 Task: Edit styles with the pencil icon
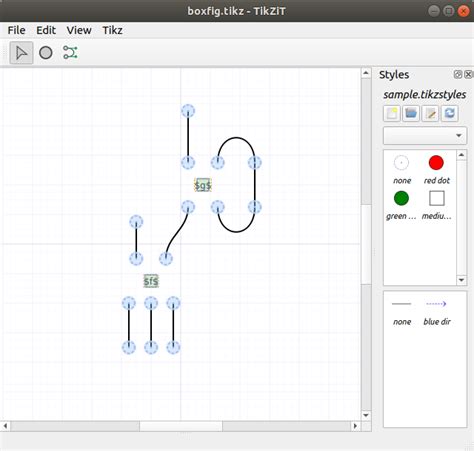tap(430, 113)
